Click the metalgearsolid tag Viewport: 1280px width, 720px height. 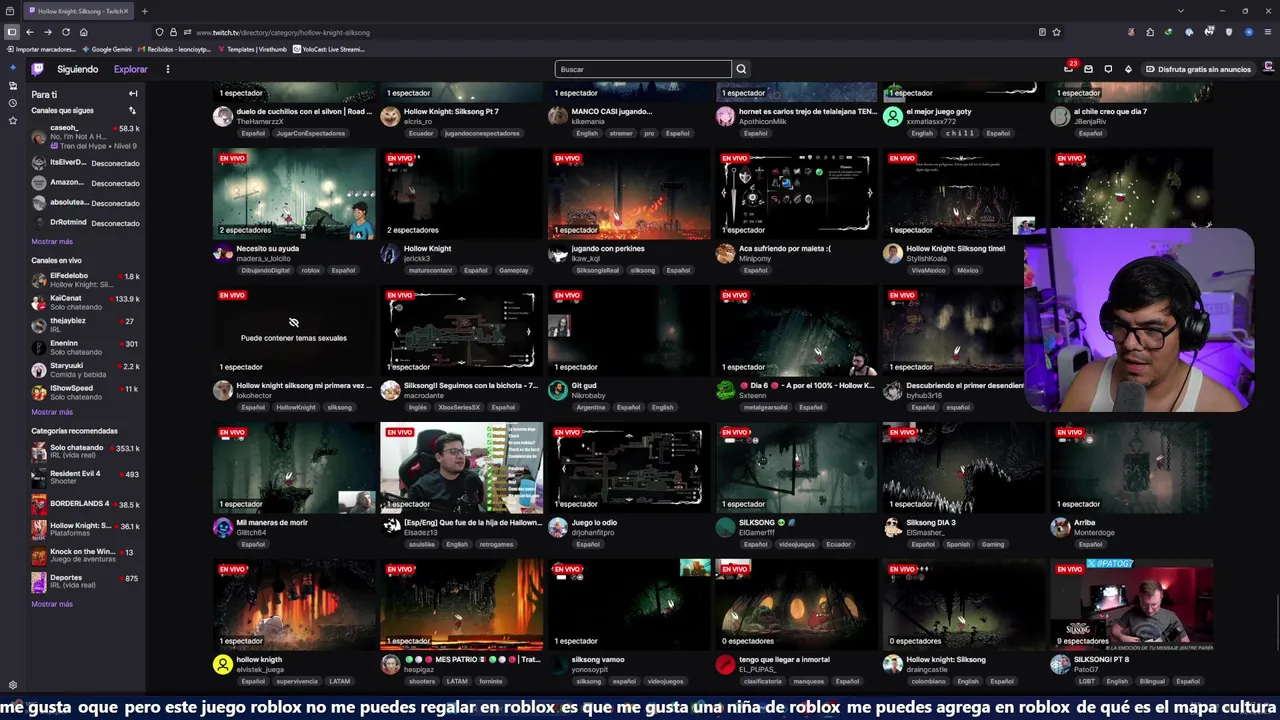pos(766,407)
